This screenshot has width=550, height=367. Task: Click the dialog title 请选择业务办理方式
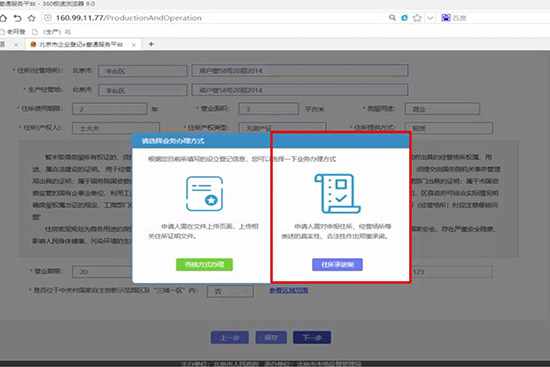[x=173, y=141]
